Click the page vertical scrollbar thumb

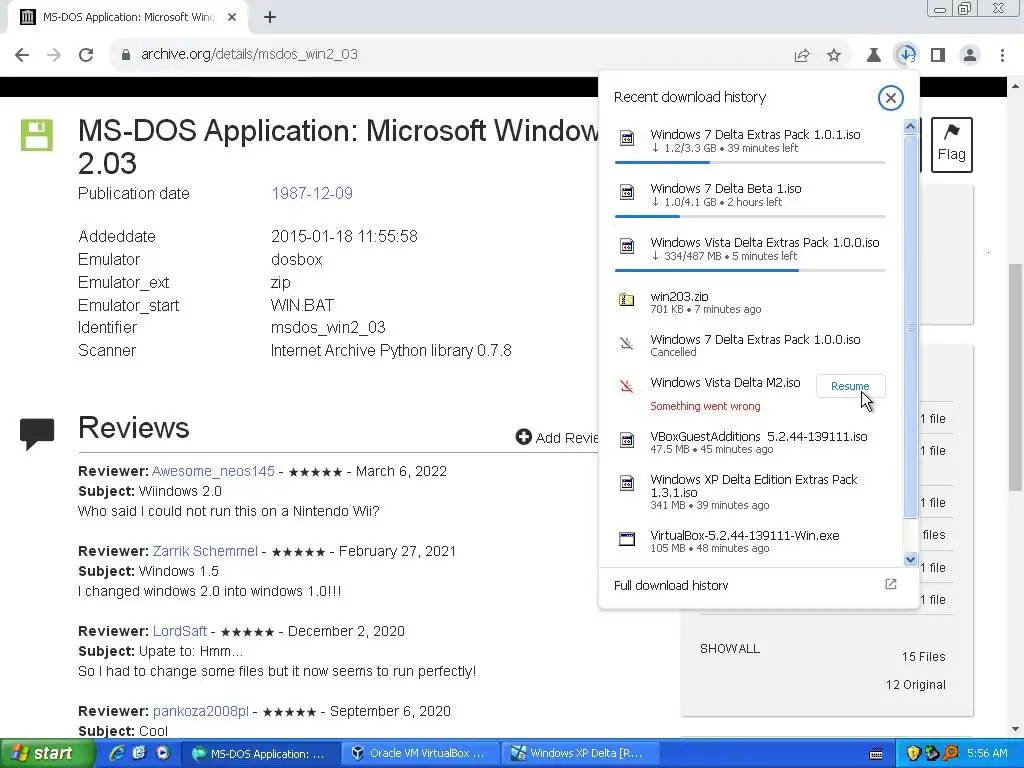[1015, 377]
